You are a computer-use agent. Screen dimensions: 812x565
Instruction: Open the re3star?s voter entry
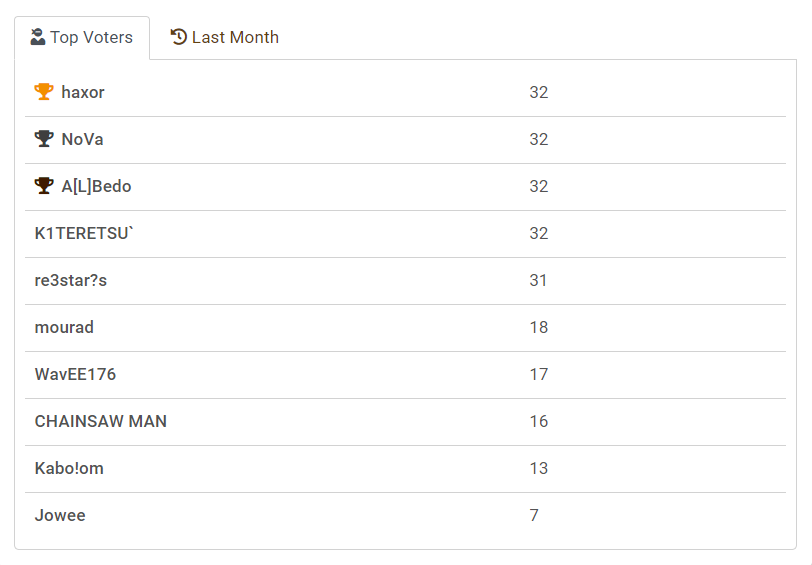click(71, 280)
